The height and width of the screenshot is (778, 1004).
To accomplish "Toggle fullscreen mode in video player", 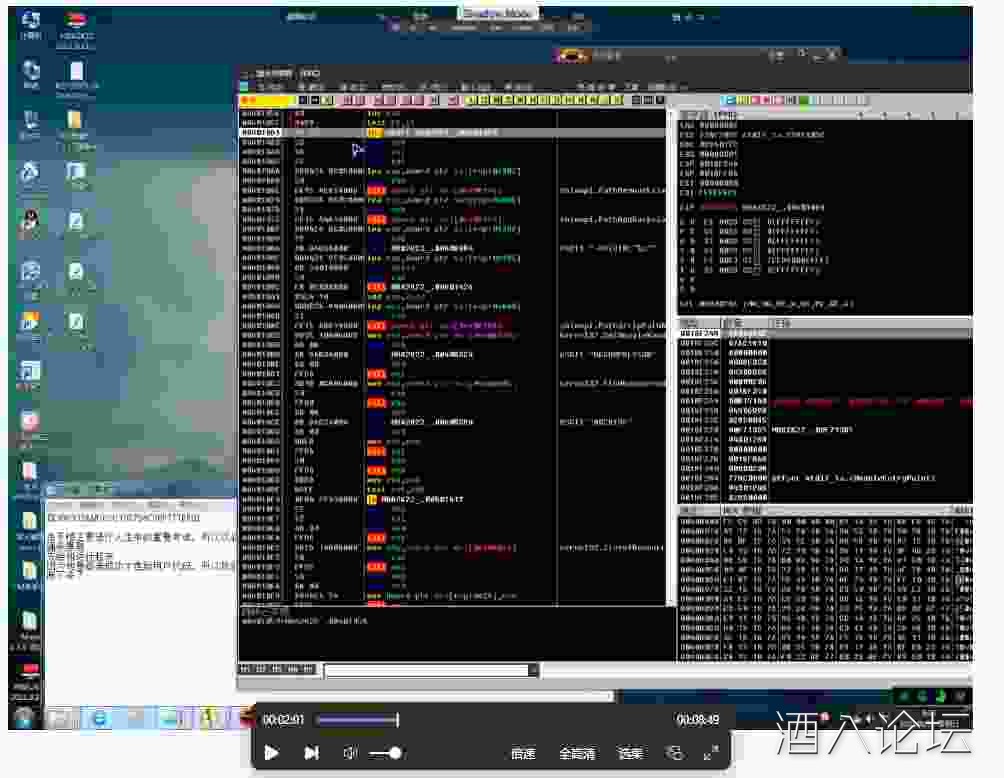I will coord(711,753).
